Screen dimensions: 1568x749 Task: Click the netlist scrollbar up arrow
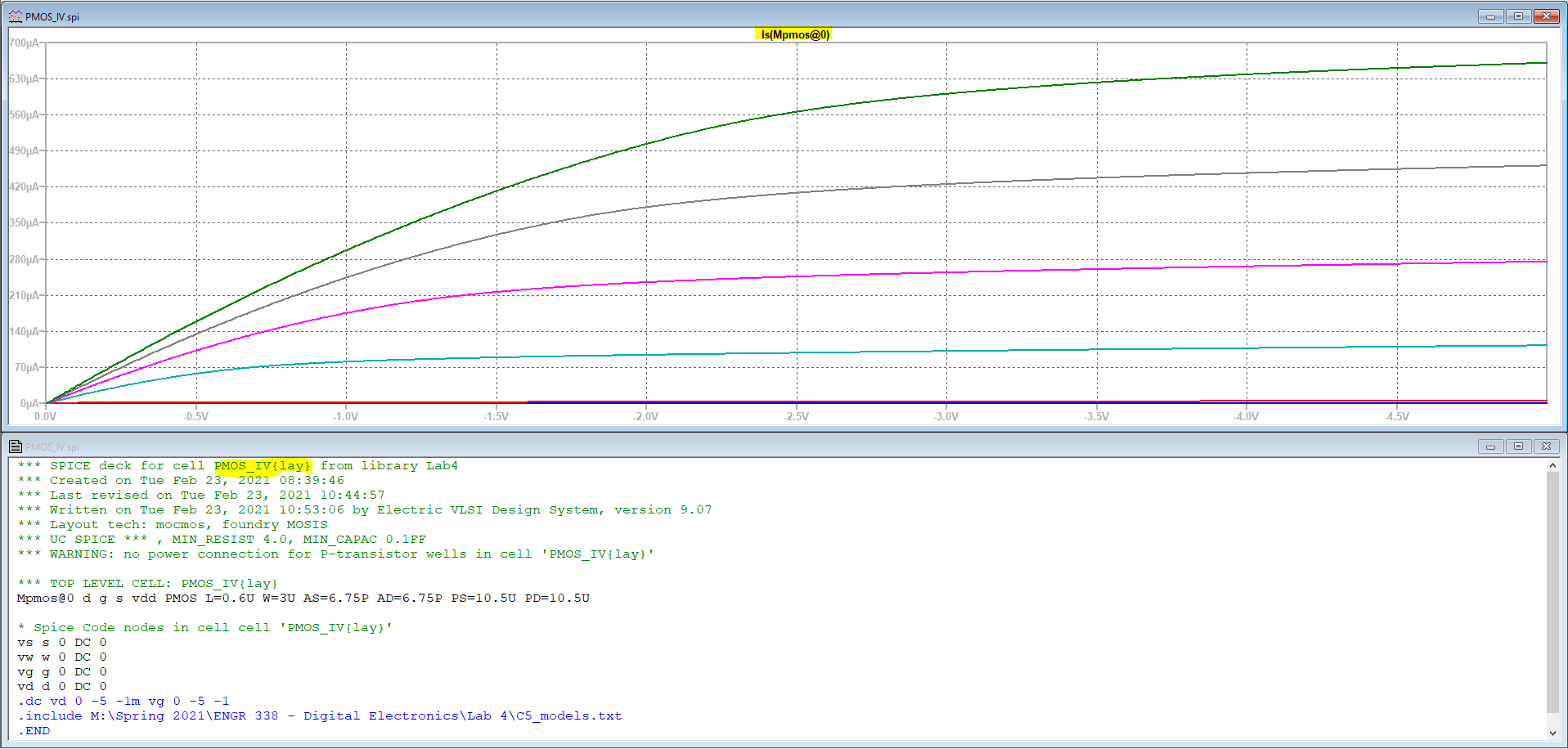pos(1552,465)
